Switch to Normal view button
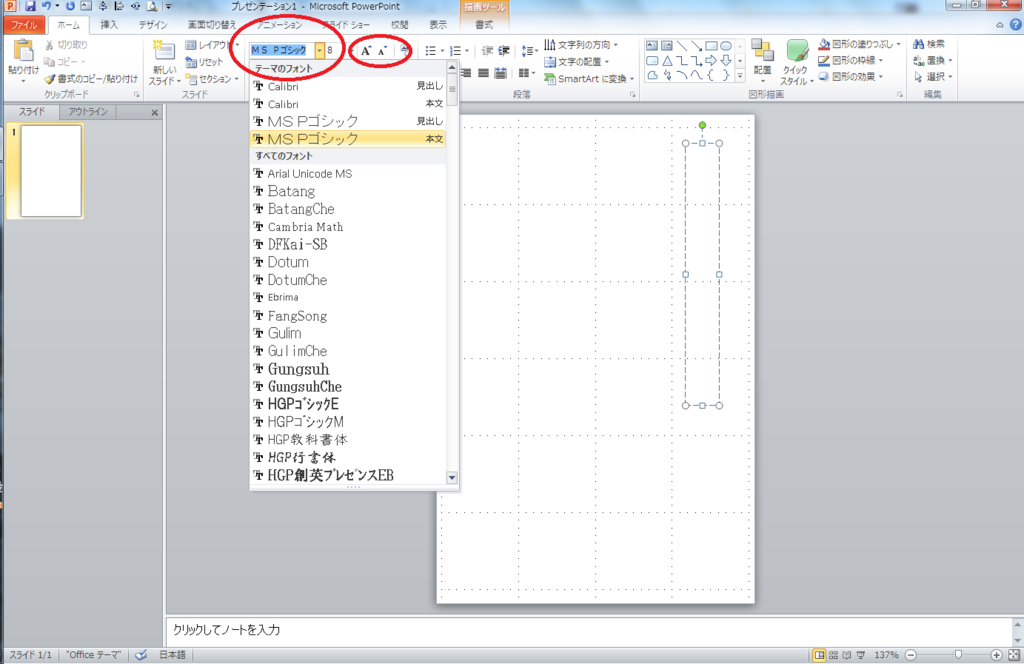This screenshot has height=664, width=1024. (819, 654)
